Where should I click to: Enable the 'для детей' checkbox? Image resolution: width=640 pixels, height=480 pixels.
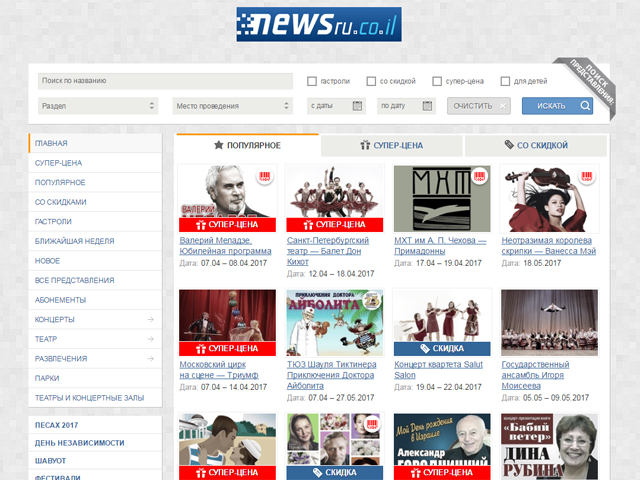505,81
